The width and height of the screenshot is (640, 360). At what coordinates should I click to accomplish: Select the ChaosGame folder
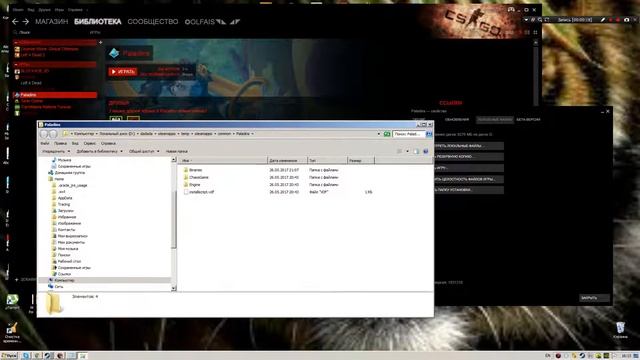(x=198, y=177)
